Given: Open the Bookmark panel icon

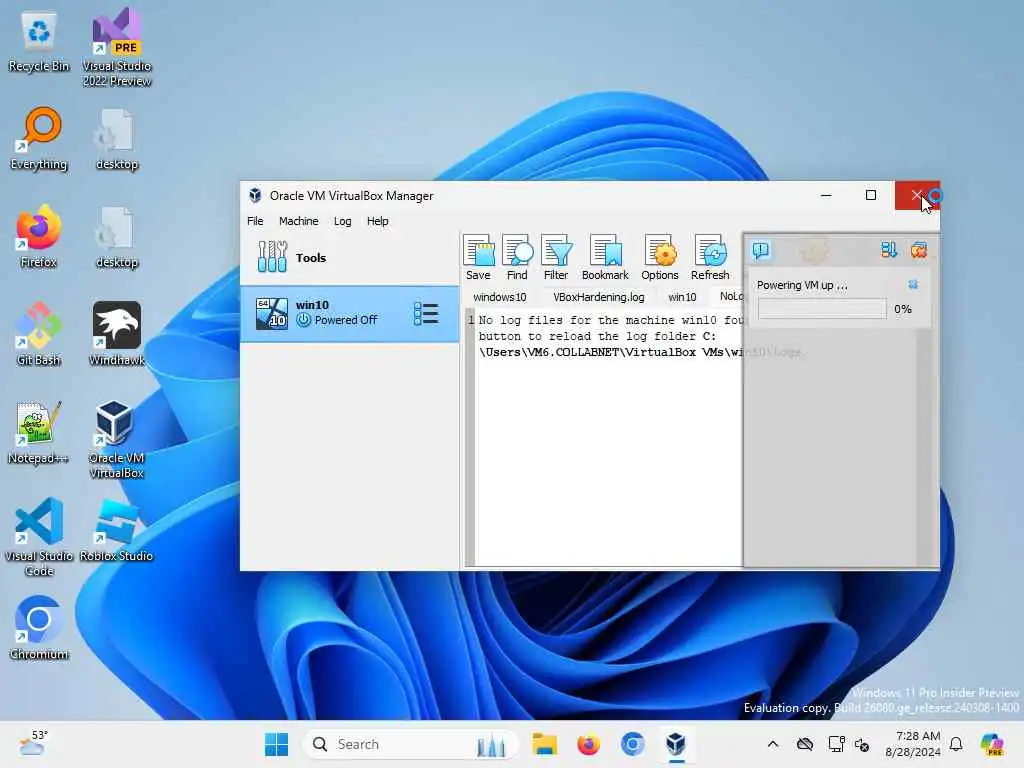Looking at the screenshot, I should tap(605, 258).
